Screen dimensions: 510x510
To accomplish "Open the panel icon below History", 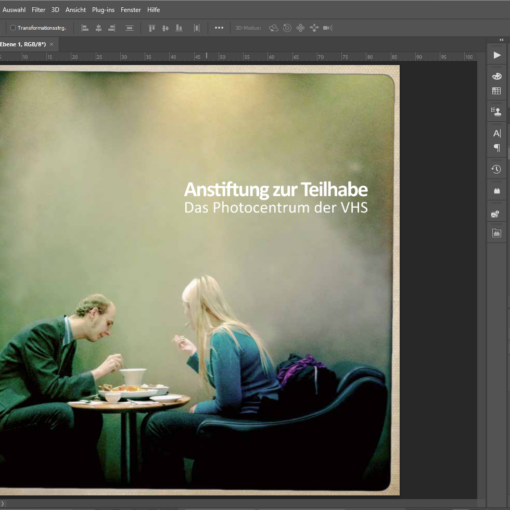I will (497, 191).
